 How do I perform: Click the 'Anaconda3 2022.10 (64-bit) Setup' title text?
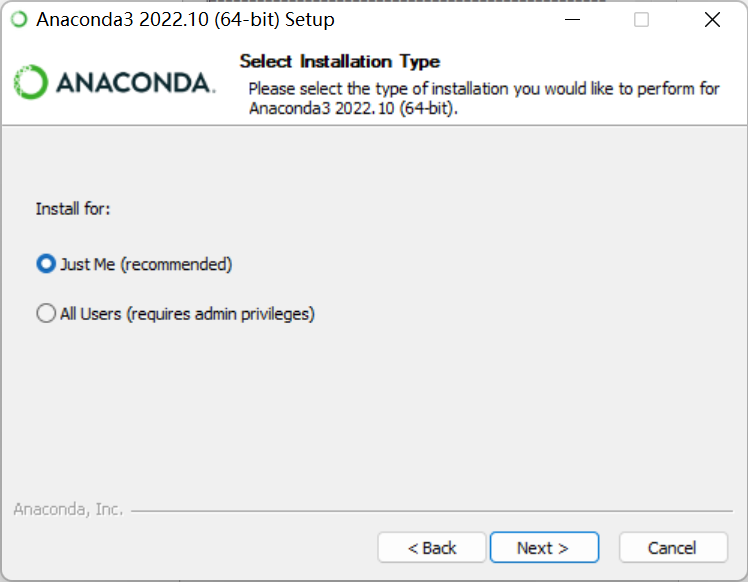coord(186,20)
